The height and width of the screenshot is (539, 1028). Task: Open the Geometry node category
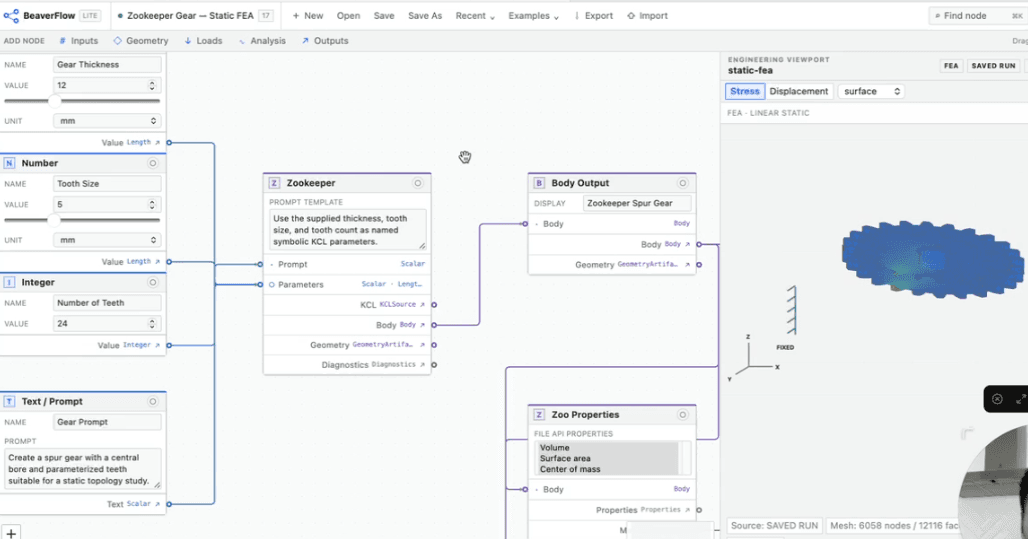click(x=141, y=41)
